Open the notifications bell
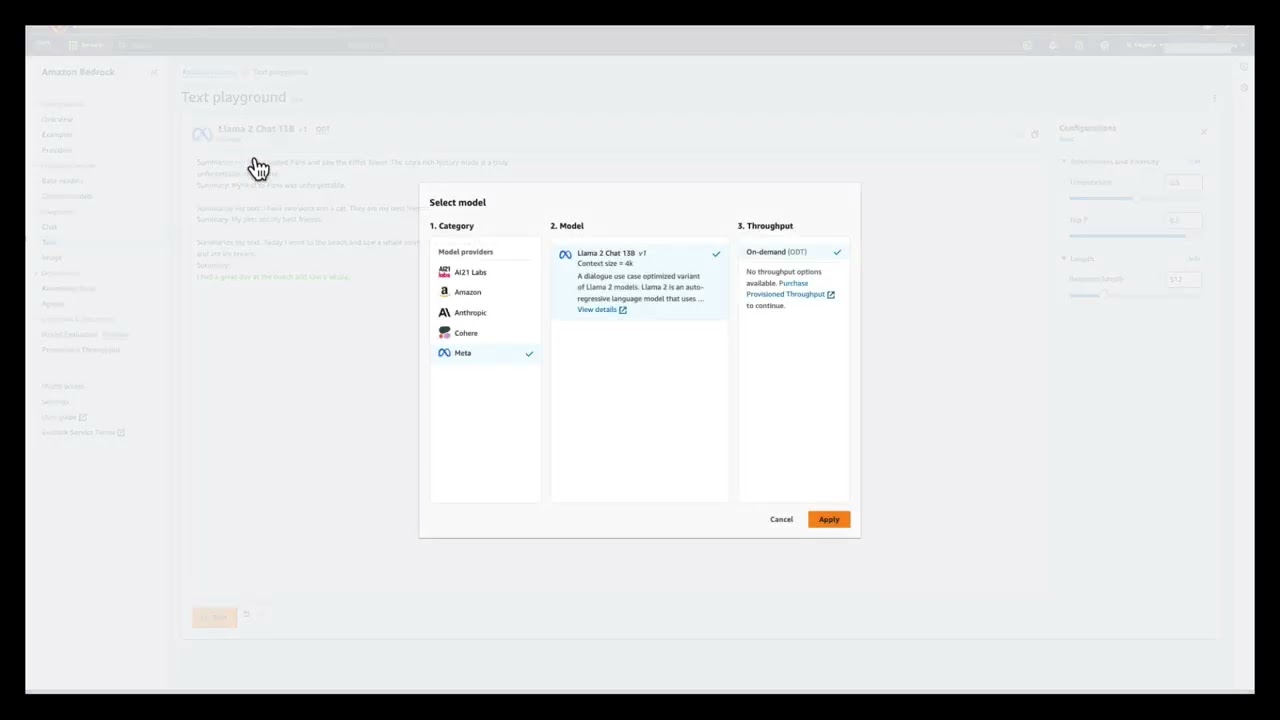Image resolution: width=1280 pixels, height=720 pixels. tap(1052, 45)
